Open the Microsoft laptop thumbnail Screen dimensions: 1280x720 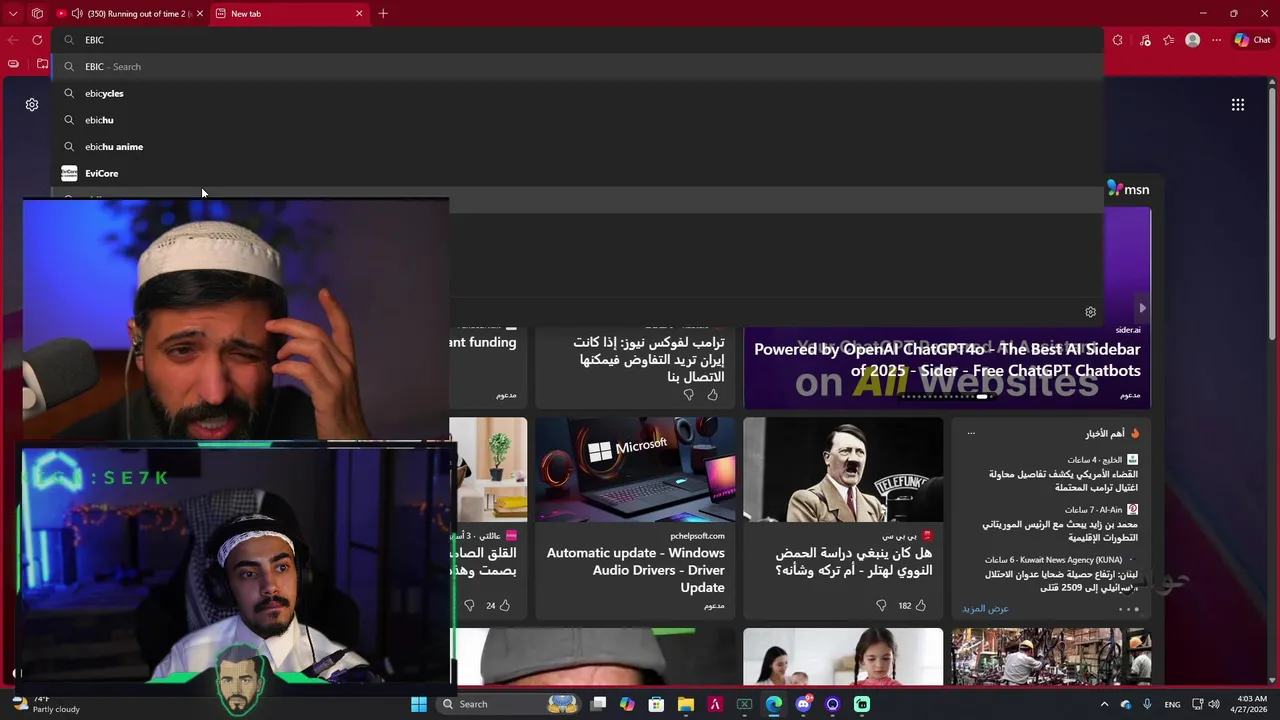635,470
